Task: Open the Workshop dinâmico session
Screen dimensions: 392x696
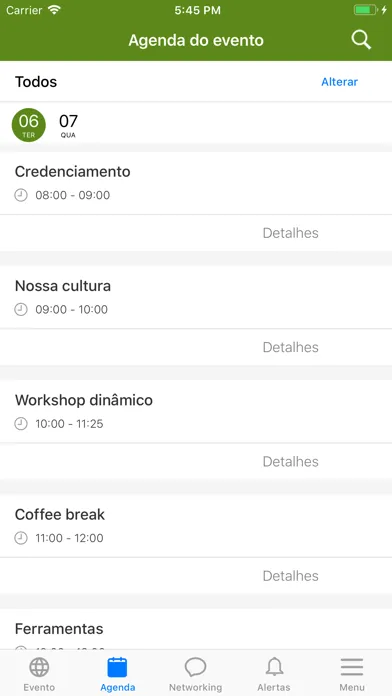Action: pos(196,411)
